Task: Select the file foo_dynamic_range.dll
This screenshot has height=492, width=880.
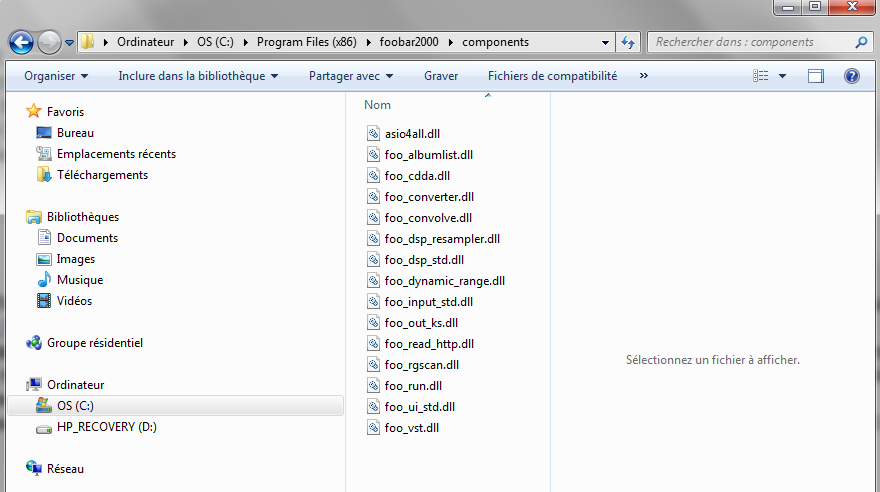Action: (444, 281)
